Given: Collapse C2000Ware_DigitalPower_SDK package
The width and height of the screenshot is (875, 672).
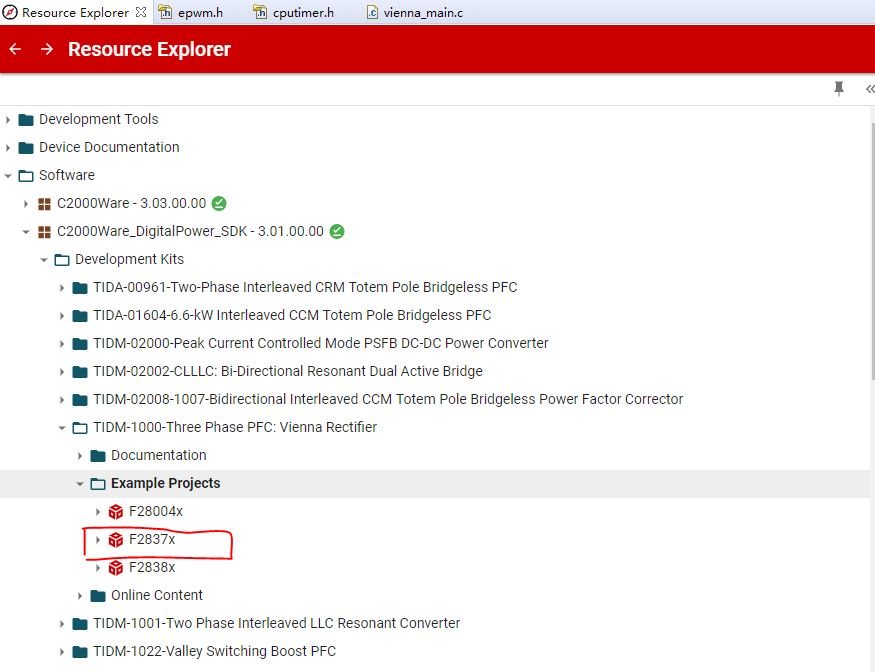Looking at the screenshot, I should pyautogui.click(x=26, y=232).
